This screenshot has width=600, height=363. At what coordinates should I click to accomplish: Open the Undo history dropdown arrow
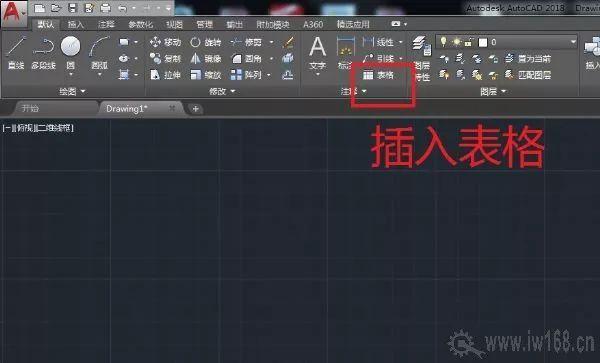[134, 8]
